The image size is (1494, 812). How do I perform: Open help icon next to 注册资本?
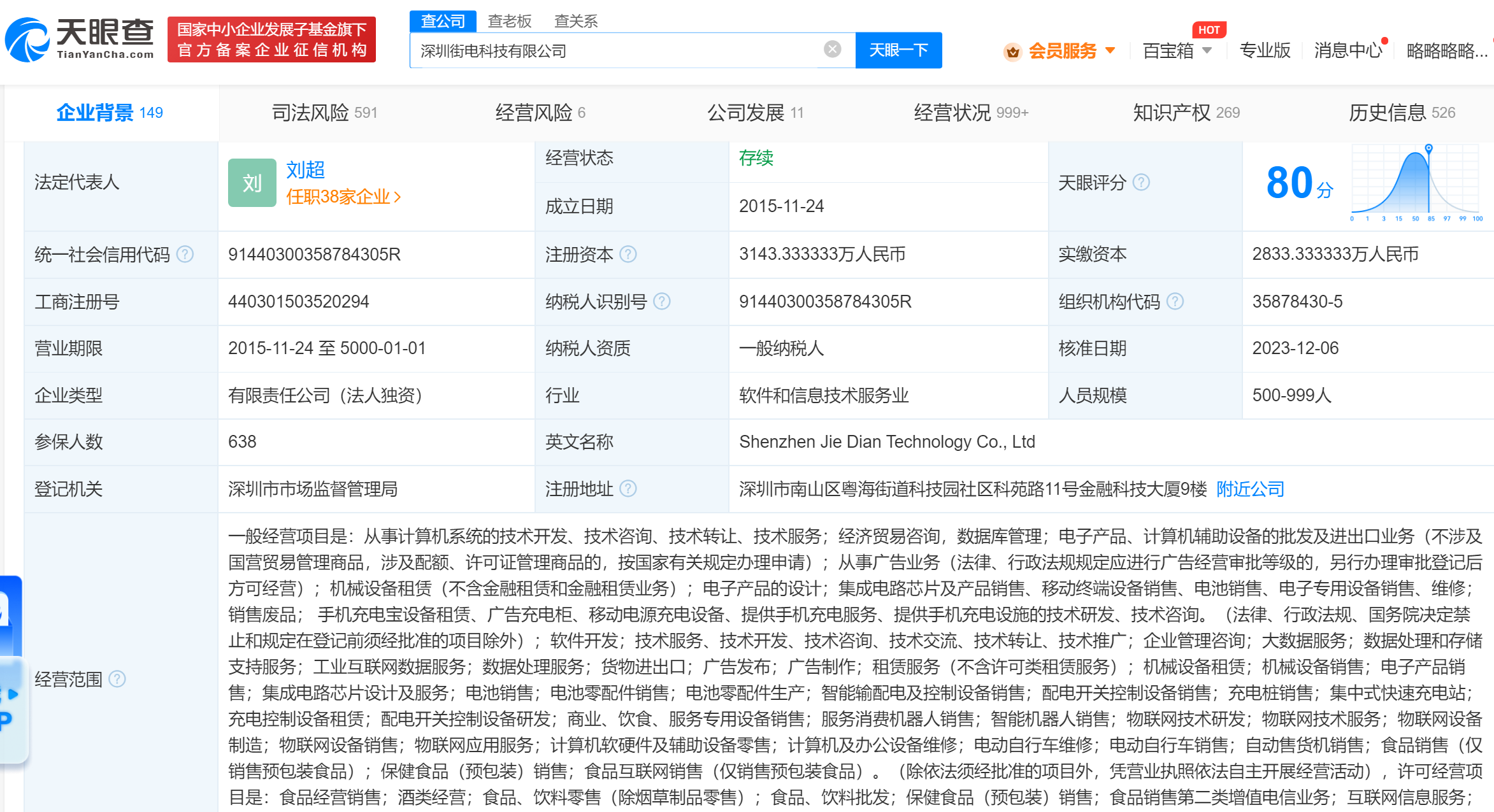[628, 255]
